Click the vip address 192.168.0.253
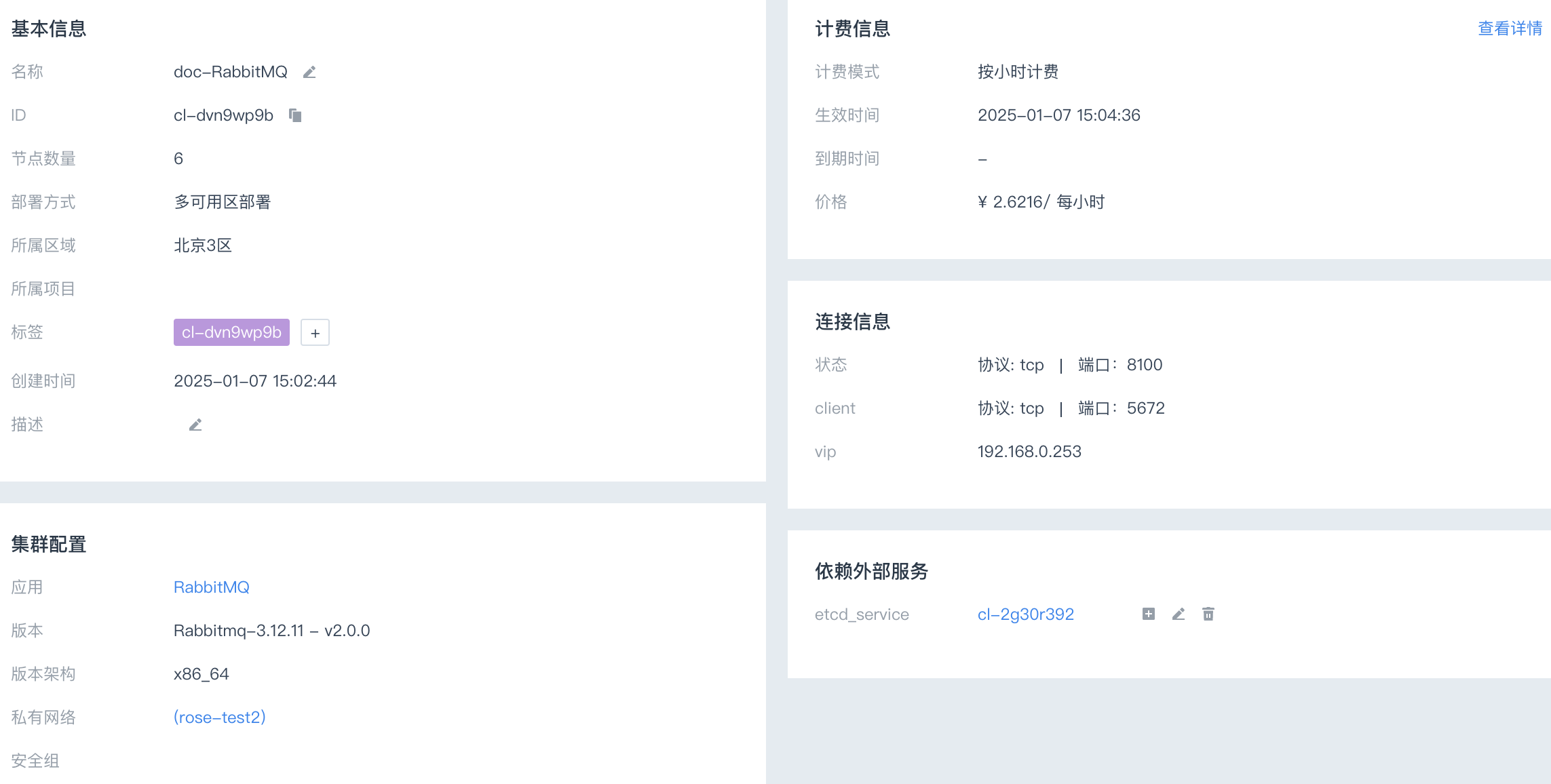1551x784 pixels. tap(1029, 452)
